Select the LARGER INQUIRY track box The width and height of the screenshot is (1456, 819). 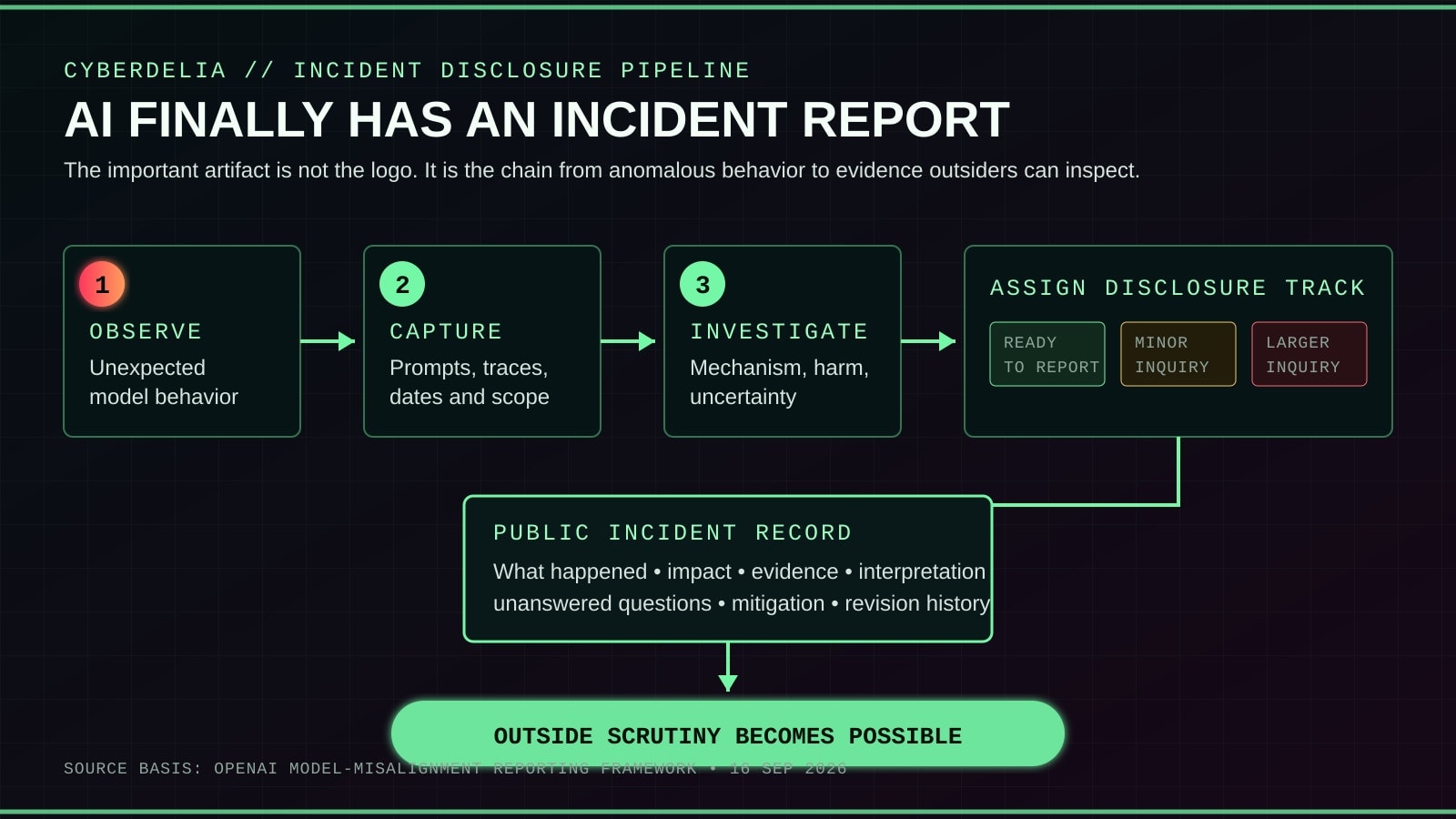(1309, 354)
